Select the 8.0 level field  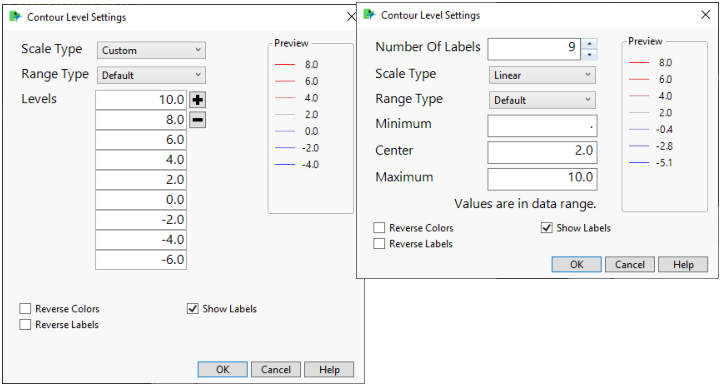tap(141, 120)
